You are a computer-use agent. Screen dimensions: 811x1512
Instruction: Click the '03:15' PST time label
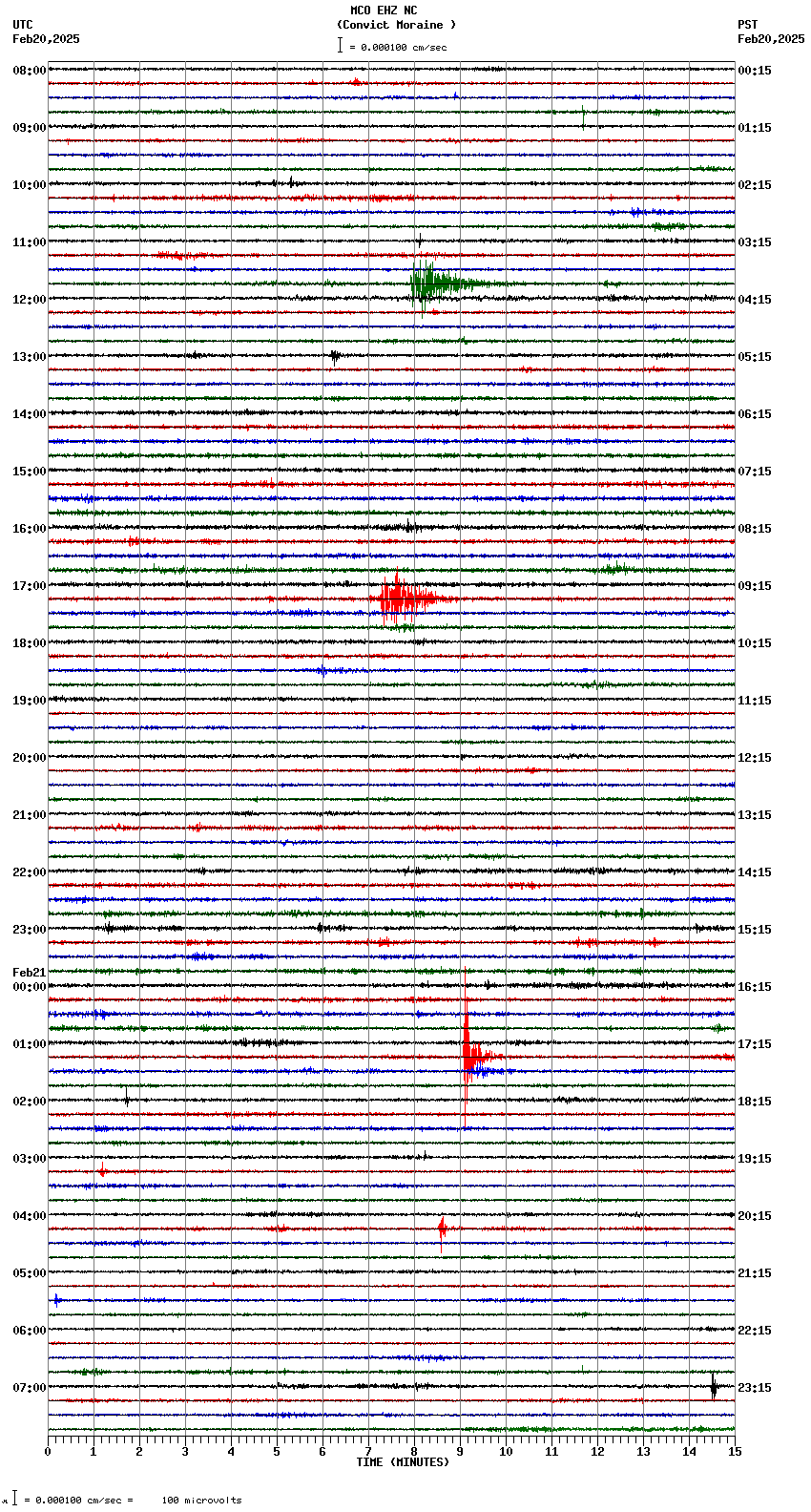(755, 242)
